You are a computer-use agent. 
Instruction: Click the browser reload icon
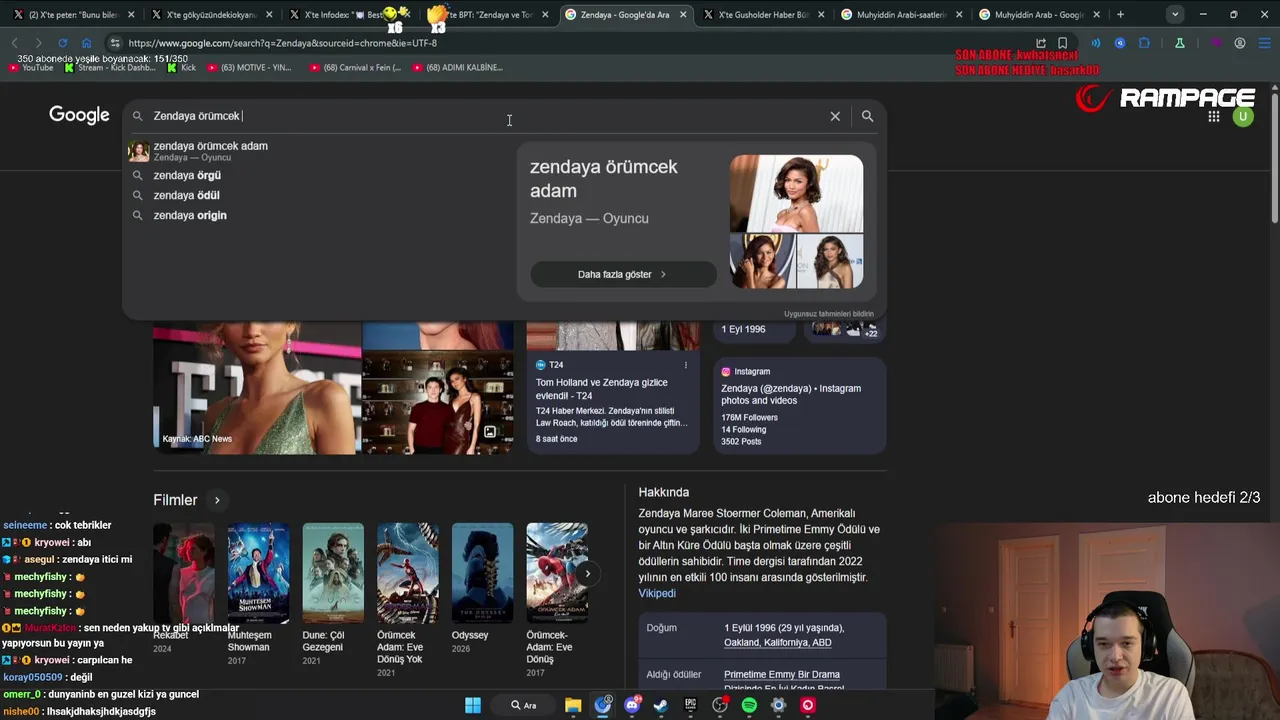[x=62, y=43]
